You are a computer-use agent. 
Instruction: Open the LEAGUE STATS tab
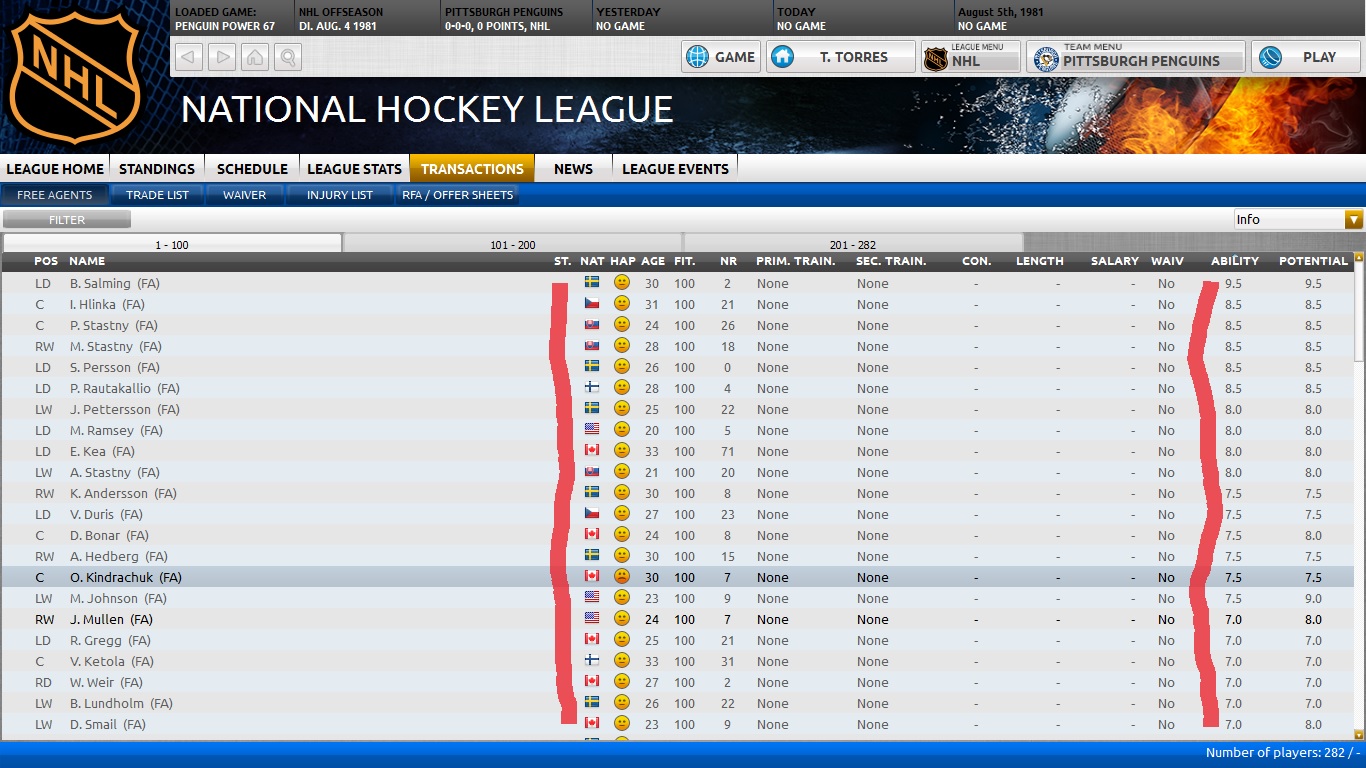(354, 169)
